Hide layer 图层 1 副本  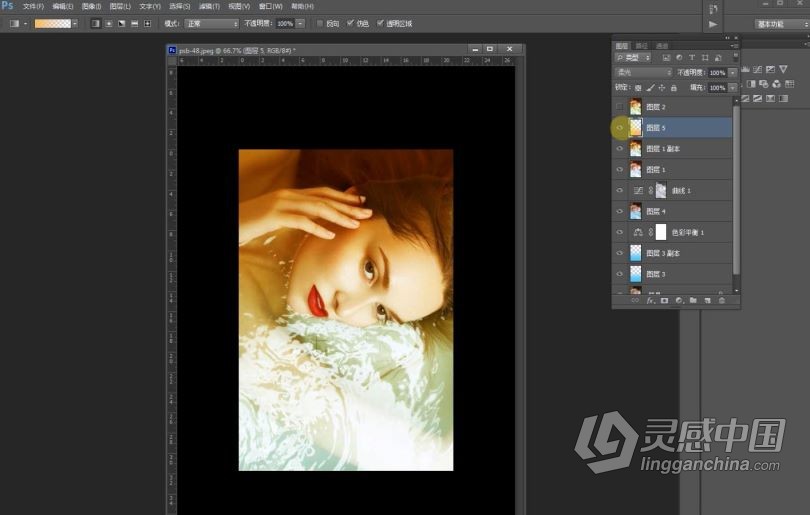[x=619, y=149]
